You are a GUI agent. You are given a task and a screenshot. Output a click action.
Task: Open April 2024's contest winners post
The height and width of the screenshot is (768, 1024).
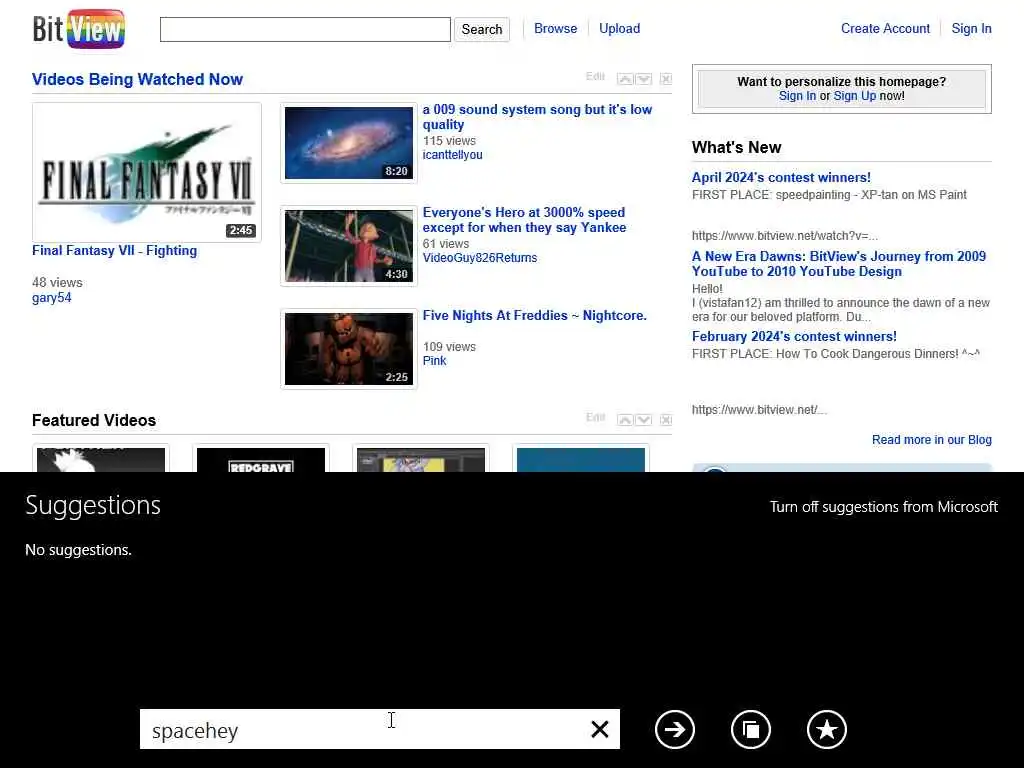click(x=781, y=178)
